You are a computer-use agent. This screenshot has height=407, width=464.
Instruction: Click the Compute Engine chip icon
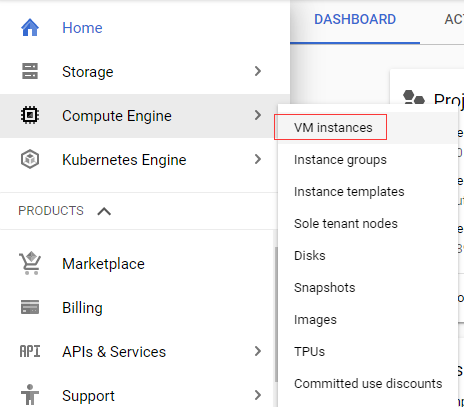(30, 115)
